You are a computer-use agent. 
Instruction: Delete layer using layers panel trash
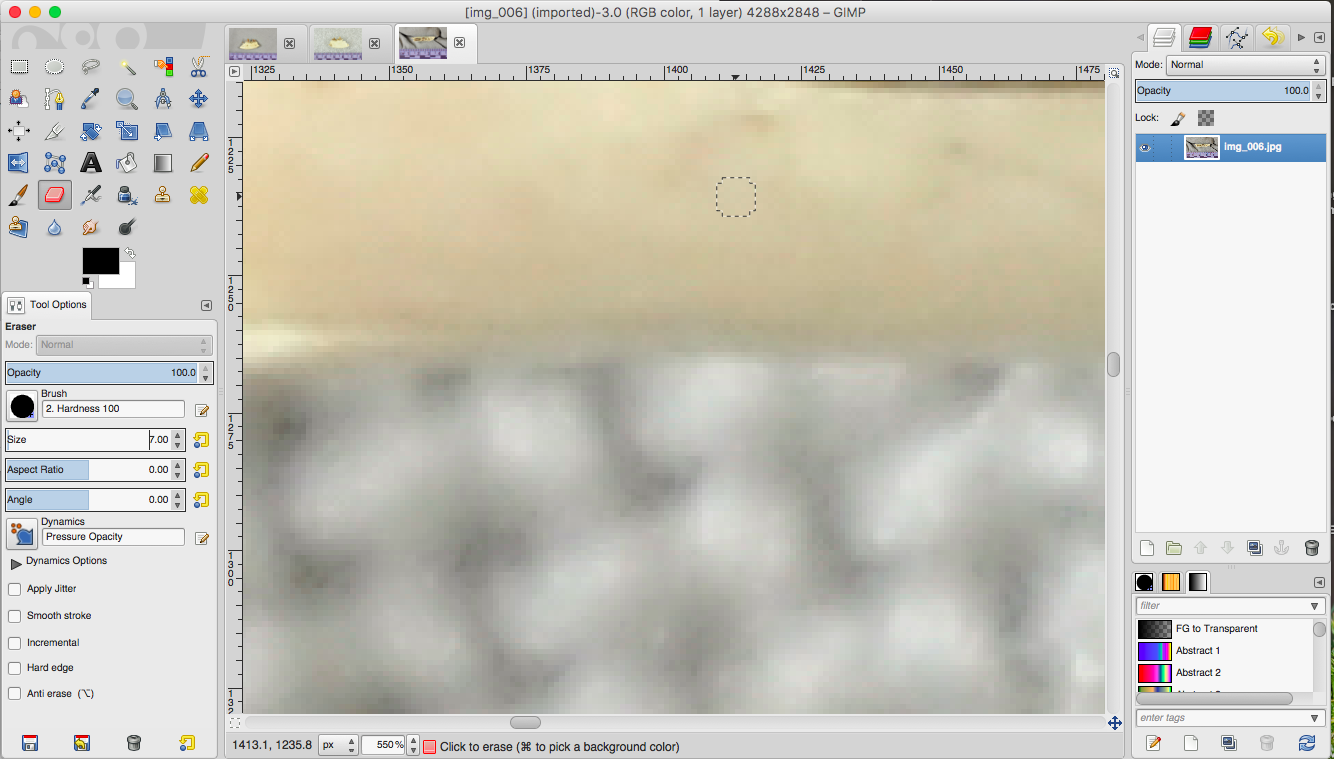pos(1312,548)
